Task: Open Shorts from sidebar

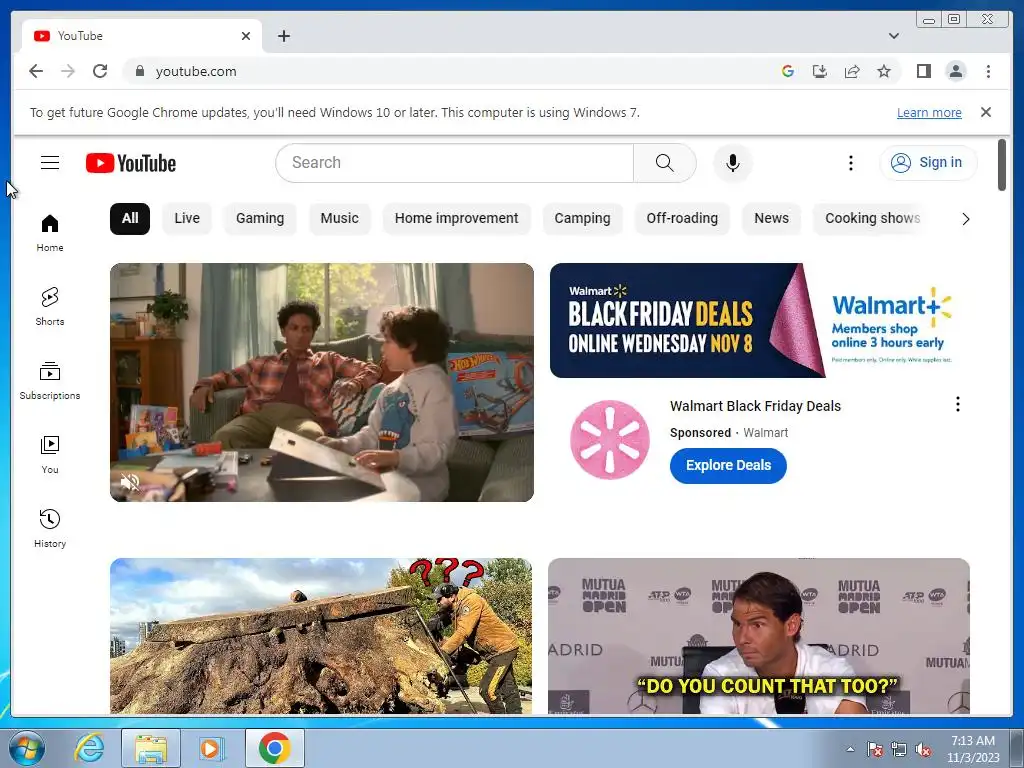Action: [50, 307]
